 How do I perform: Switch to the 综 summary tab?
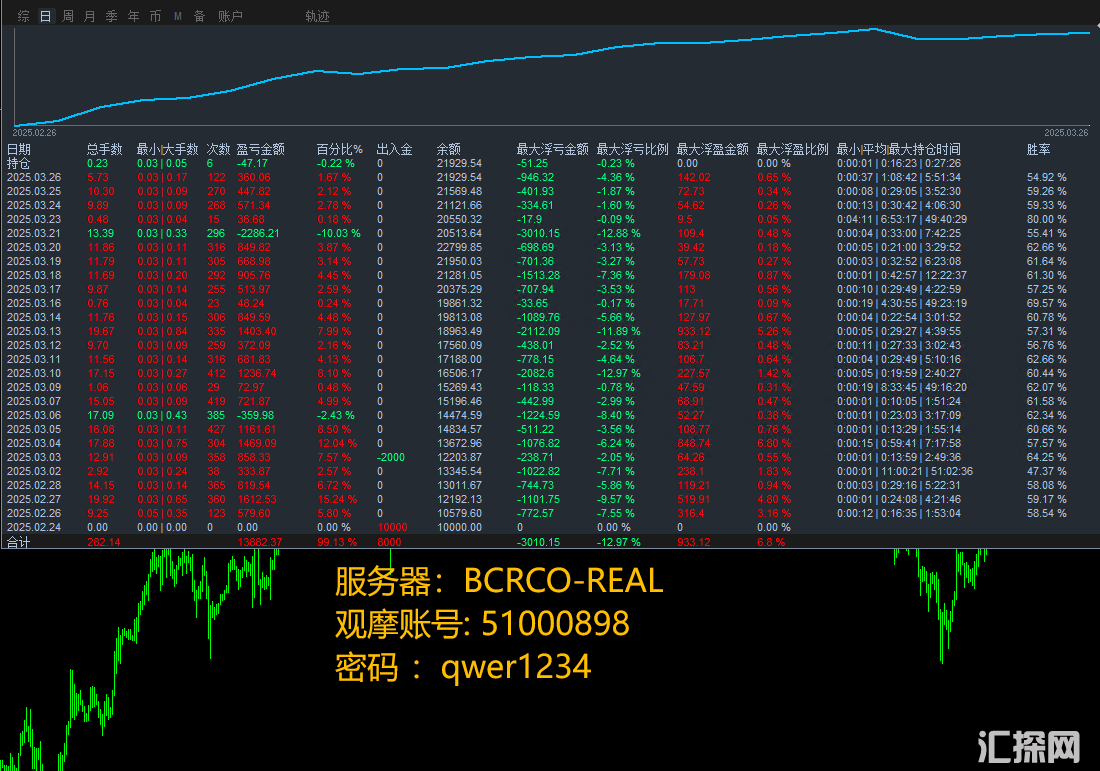(x=24, y=16)
